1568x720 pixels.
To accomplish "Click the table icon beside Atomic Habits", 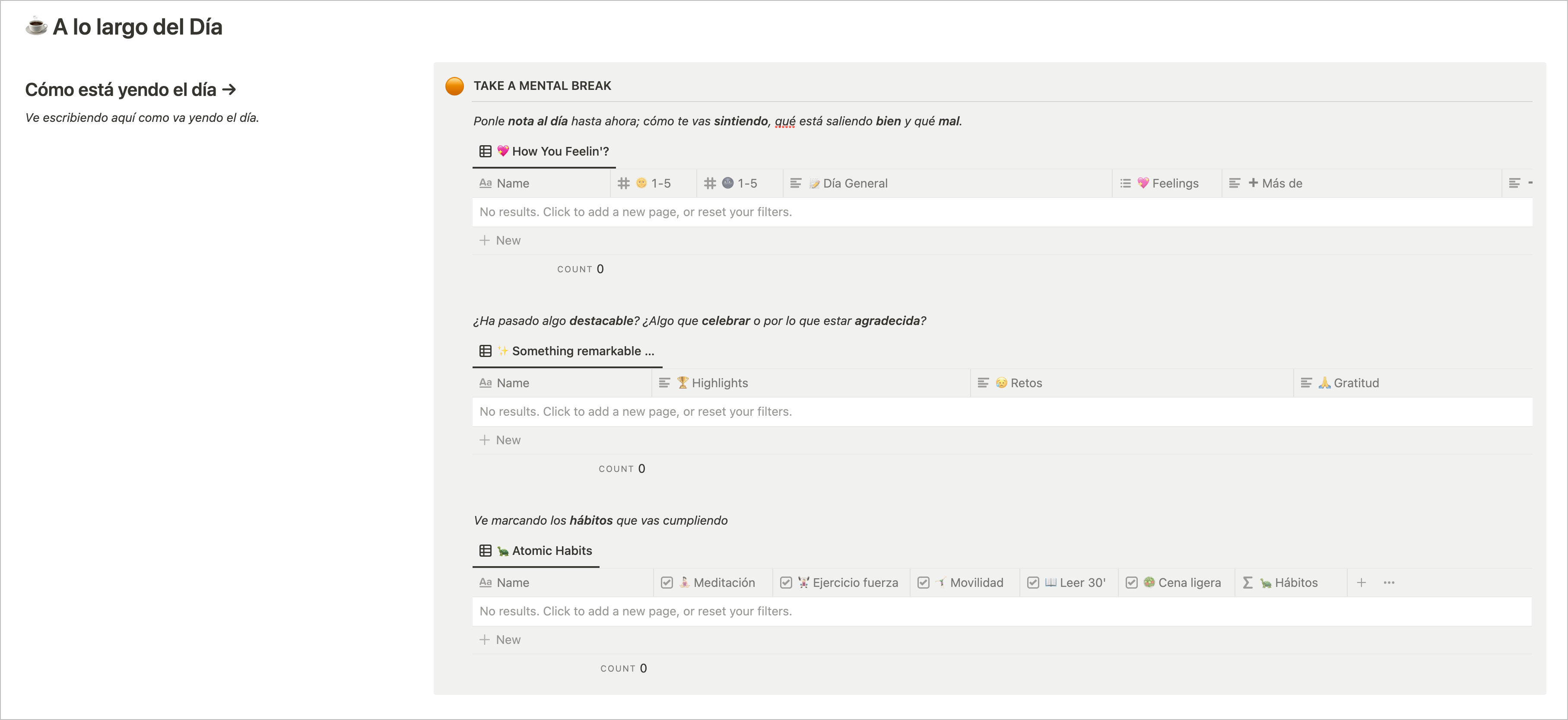I will [x=485, y=551].
